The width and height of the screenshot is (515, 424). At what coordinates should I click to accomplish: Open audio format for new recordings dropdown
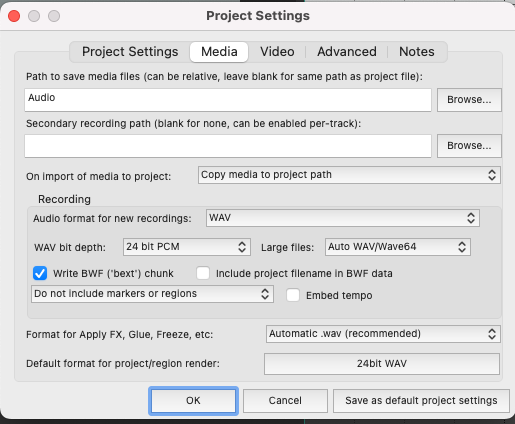[x=343, y=218]
